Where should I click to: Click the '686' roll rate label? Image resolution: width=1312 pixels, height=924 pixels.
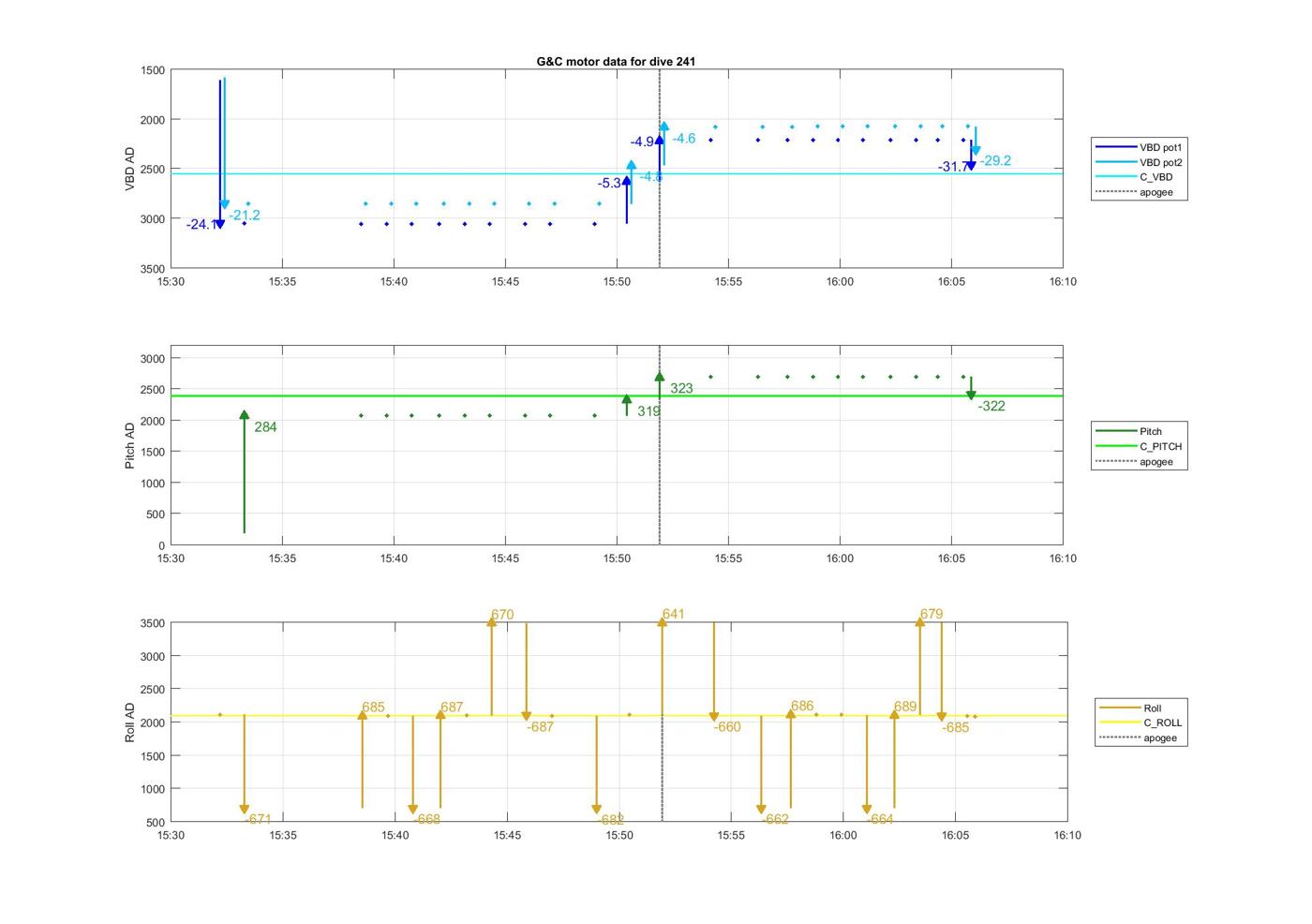802,706
